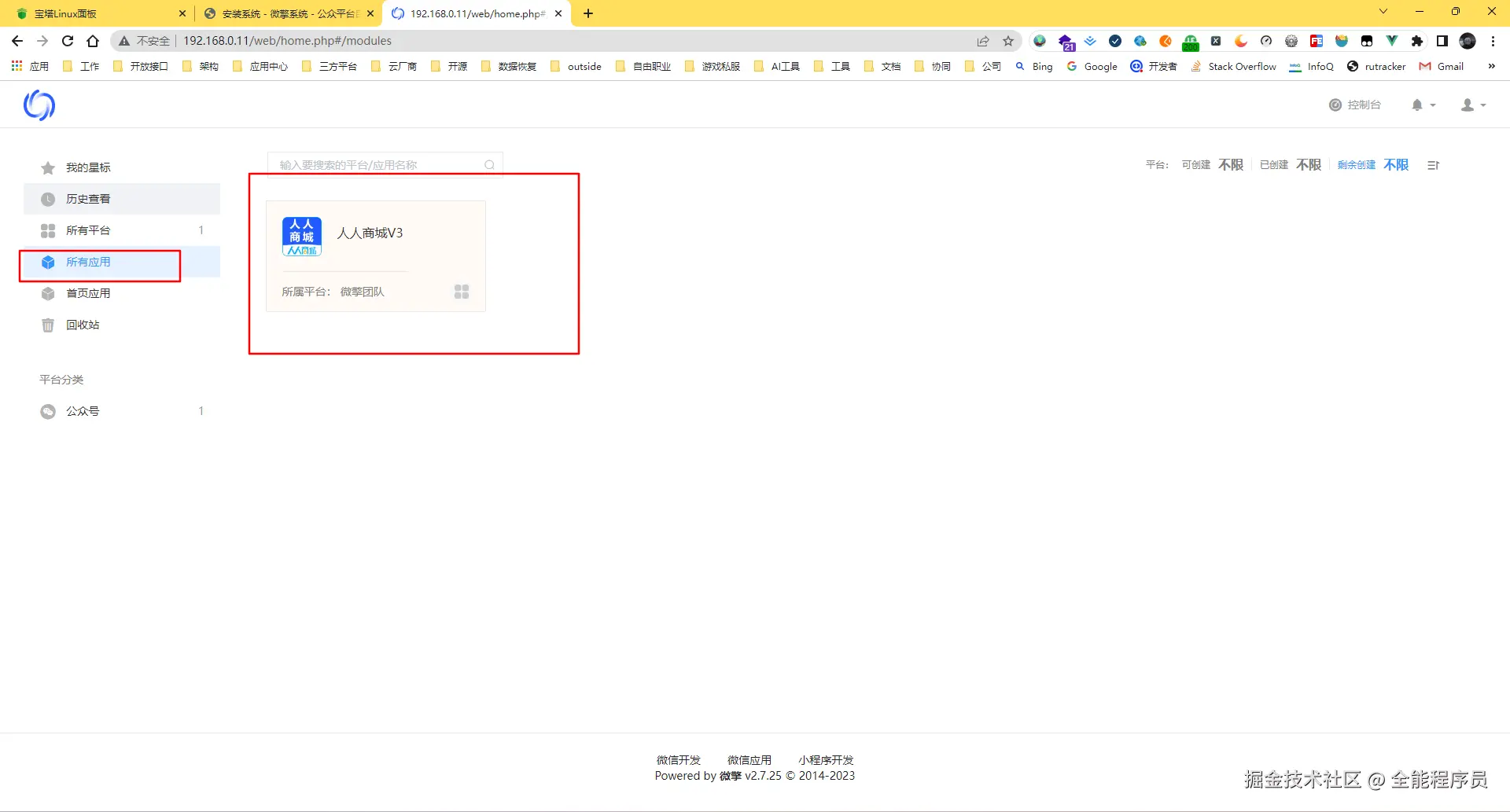The image size is (1510, 812).
Task: Toggle the browser side panel
Action: (x=1442, y=41)
